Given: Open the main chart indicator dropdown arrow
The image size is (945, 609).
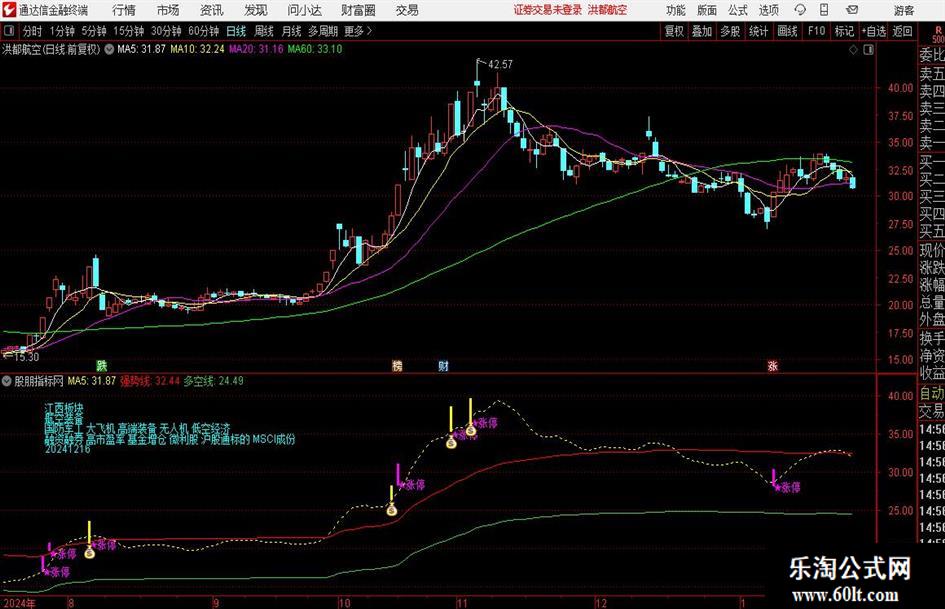Looking at the screenshot, I should point(109,49).
